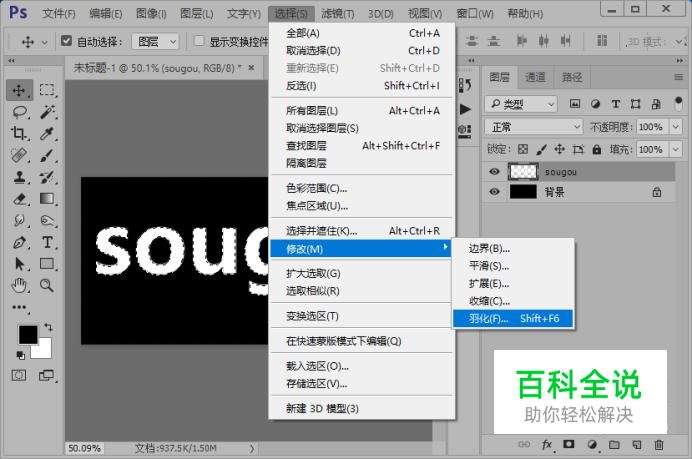Choose 羽化(F) feather option
The width and height of the screenshot is (692, 459).
pos(513,318)
